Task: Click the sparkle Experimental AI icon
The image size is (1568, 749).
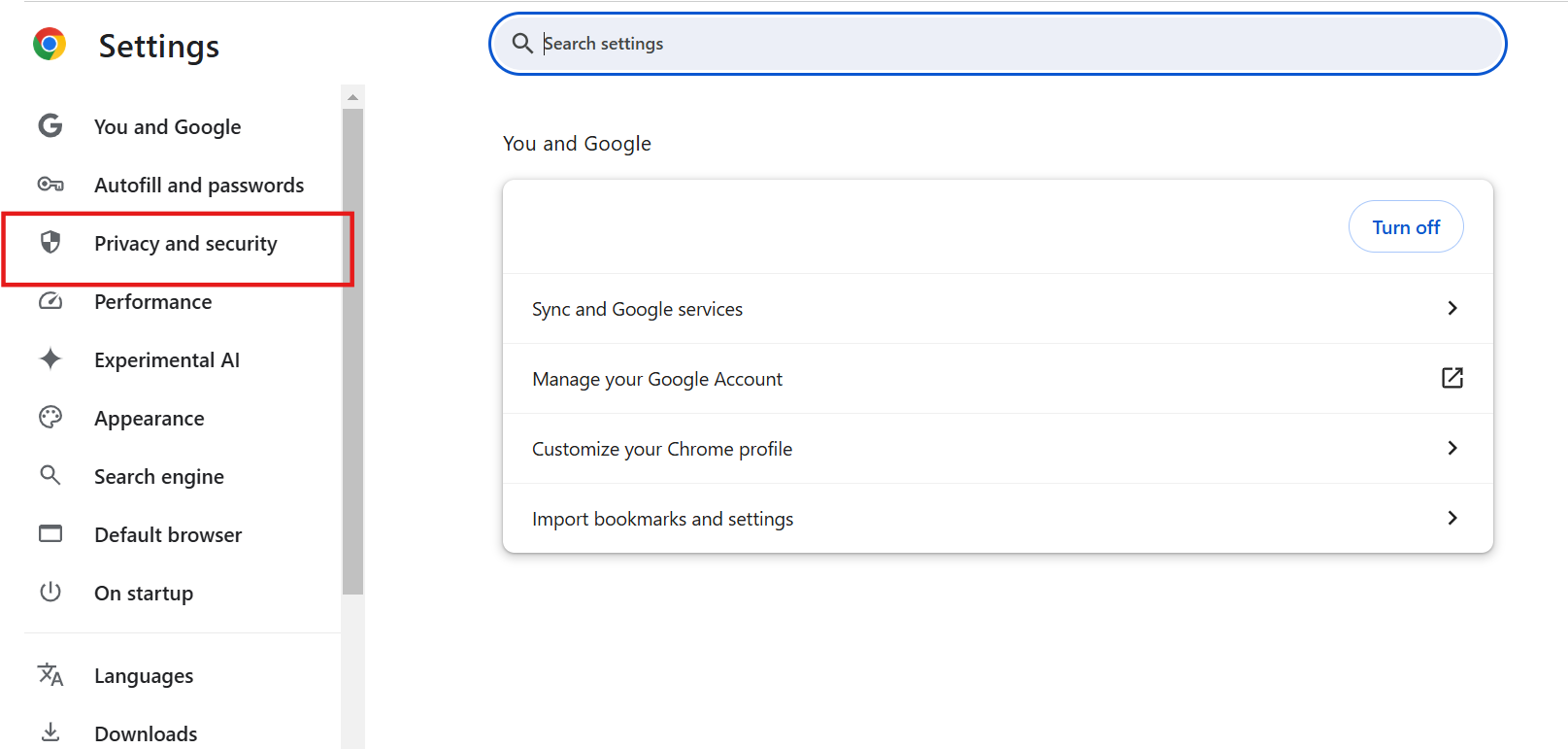Action: [x=50, y=358]
